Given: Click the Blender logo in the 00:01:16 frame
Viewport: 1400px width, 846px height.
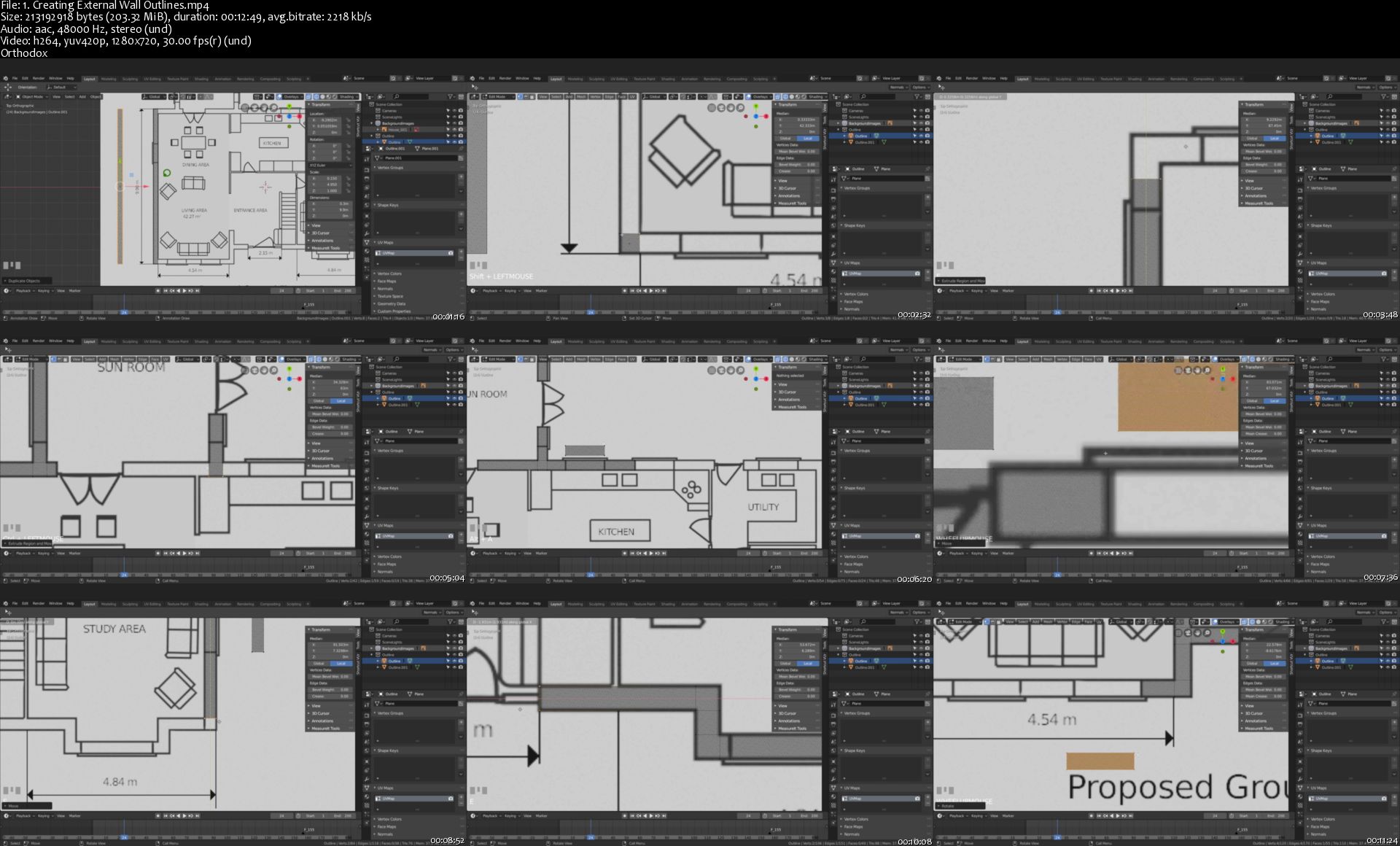Looking at the screenshot, I should click(x=5, y=78).
